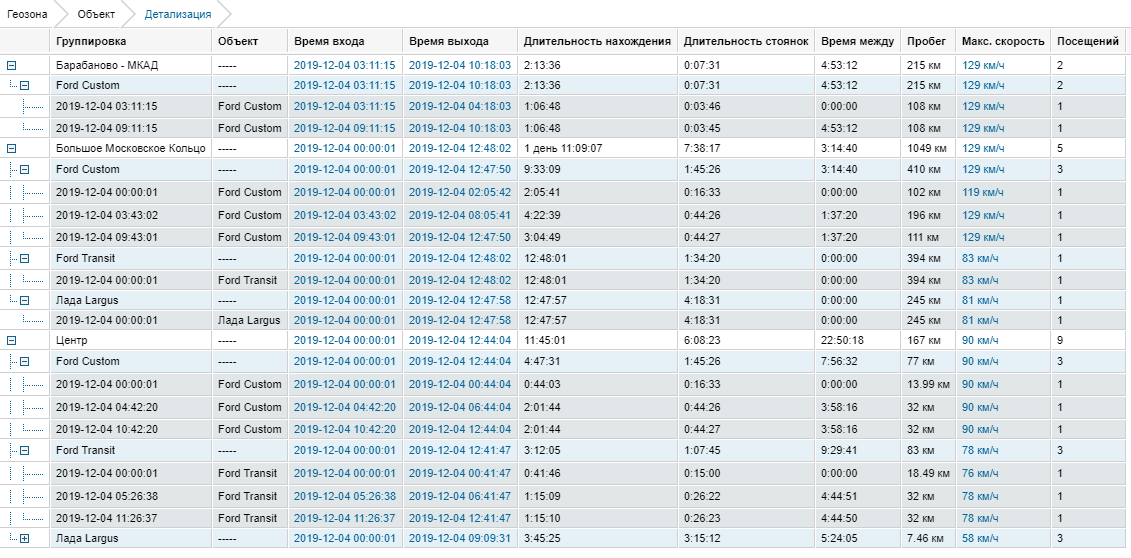Switch to the Геозона tab
The width and height of the screenshot is (1131, 558).
coord(28,15)
